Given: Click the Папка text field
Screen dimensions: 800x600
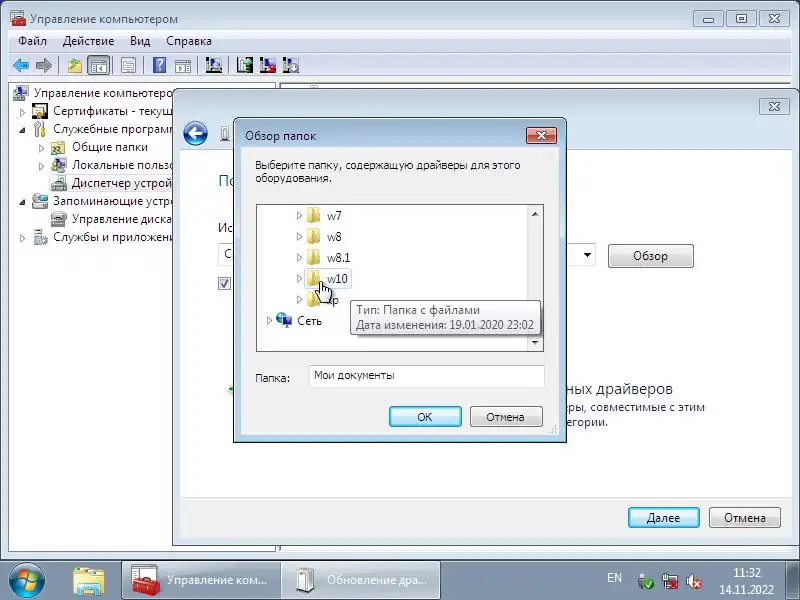Looking at the screenshot, I should [427, 376].
